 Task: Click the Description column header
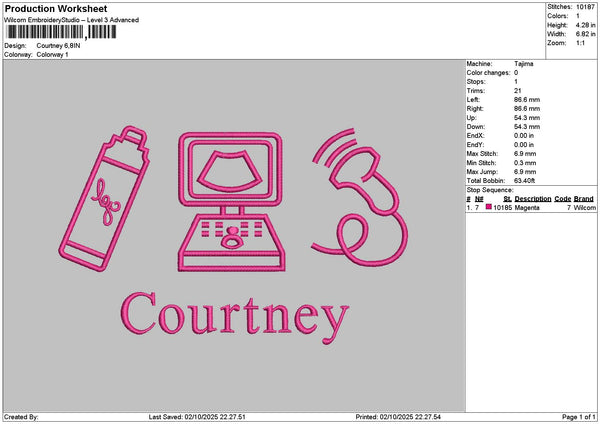[x=532, y=199]
